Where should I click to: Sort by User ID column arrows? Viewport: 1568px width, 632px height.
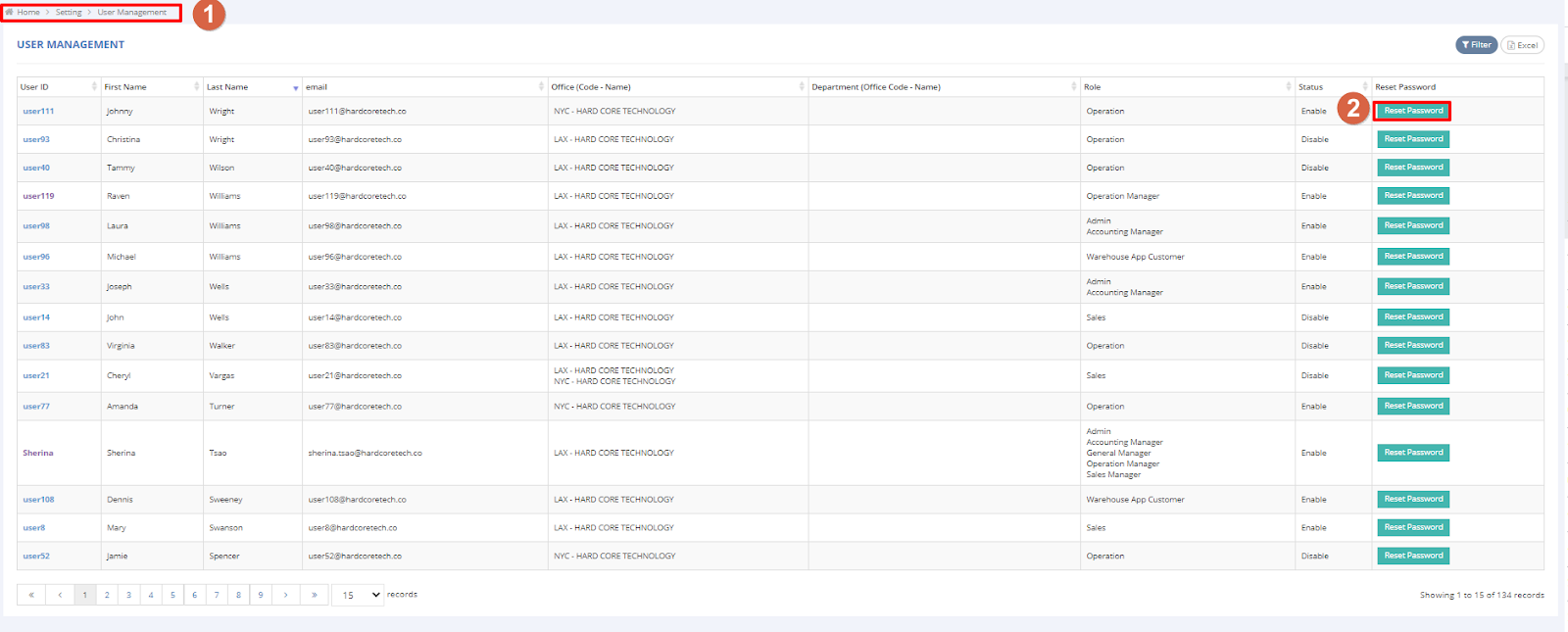(94, 87)
